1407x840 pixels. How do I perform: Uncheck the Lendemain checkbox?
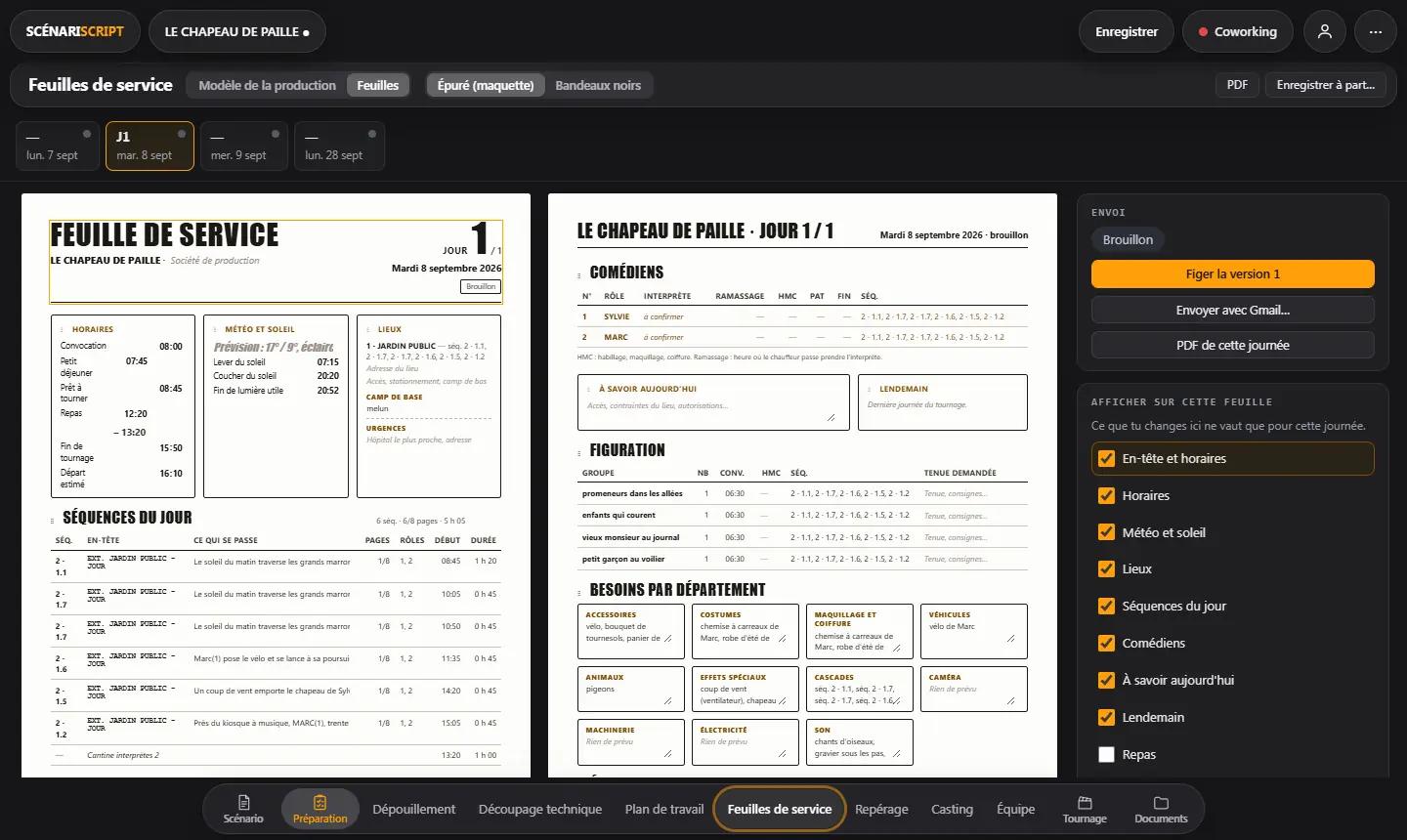[1107, 717]
